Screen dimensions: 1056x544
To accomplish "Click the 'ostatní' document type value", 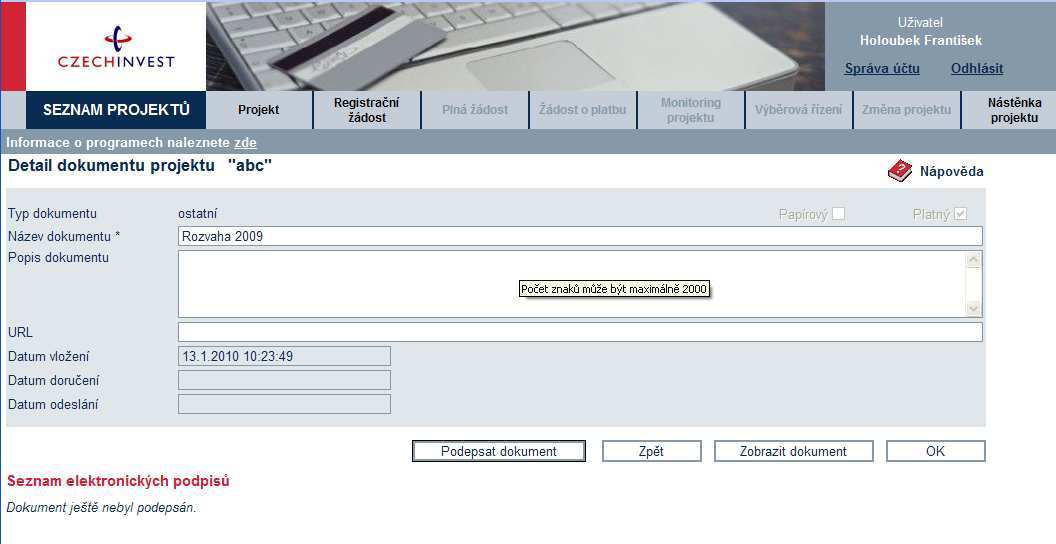I will point(197,213).
